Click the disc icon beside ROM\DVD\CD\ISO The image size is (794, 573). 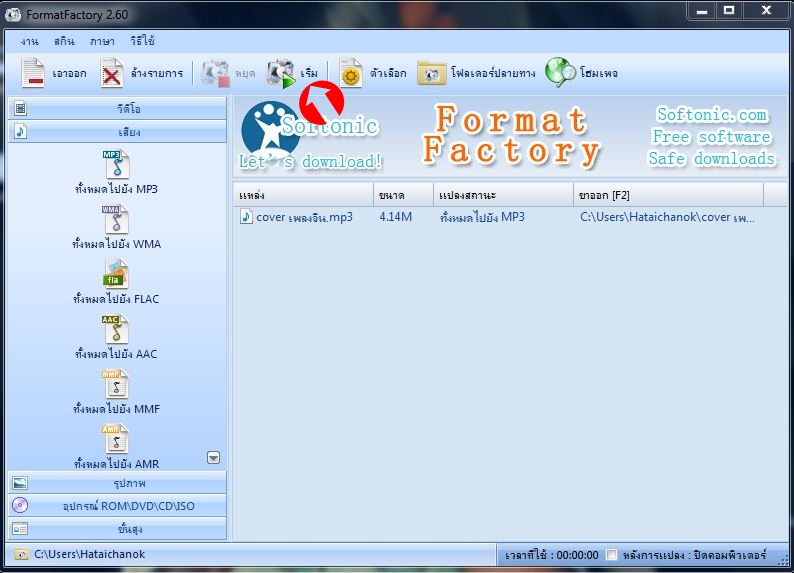(x=20, y=505)
